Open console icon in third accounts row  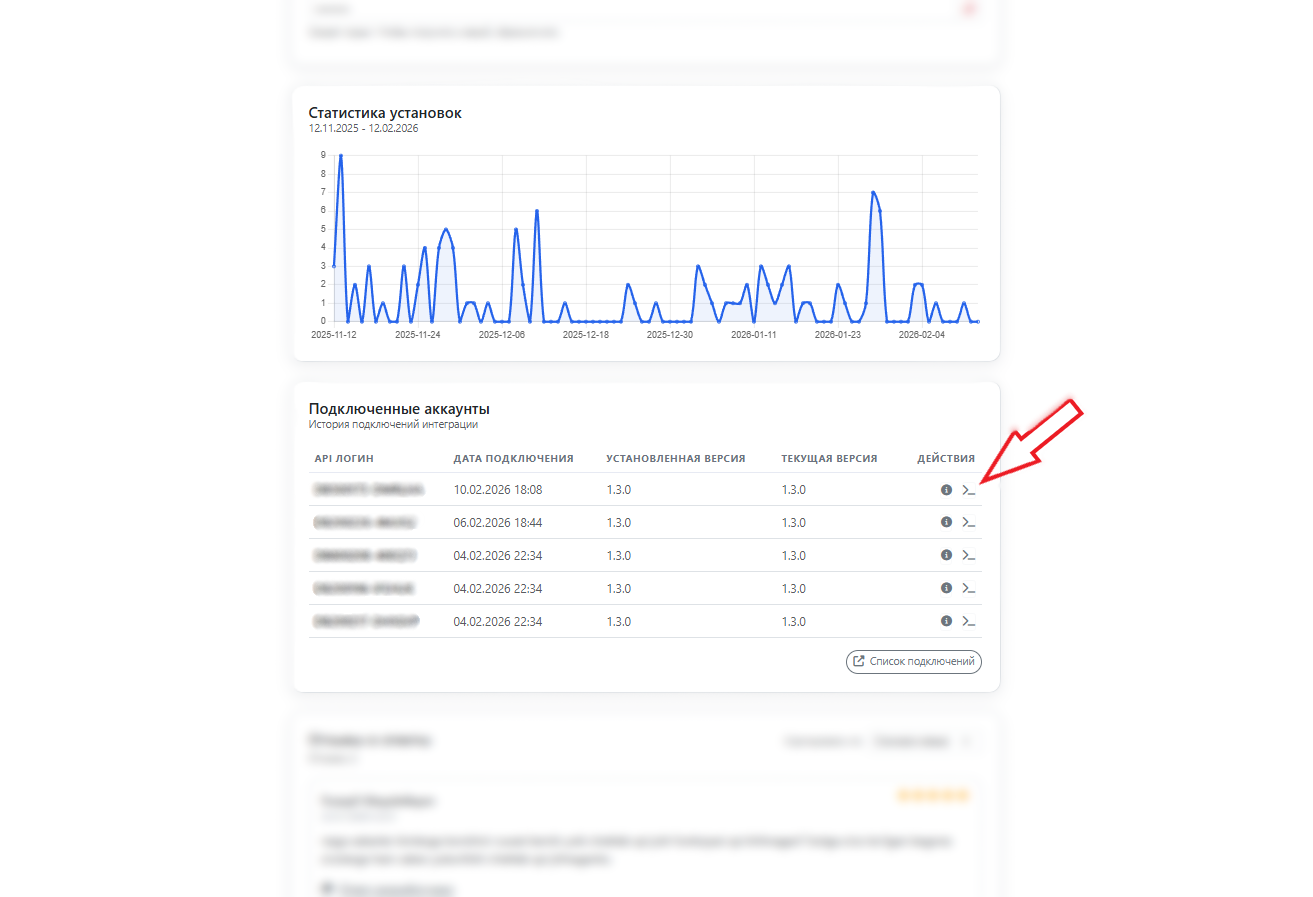(968, 555)
